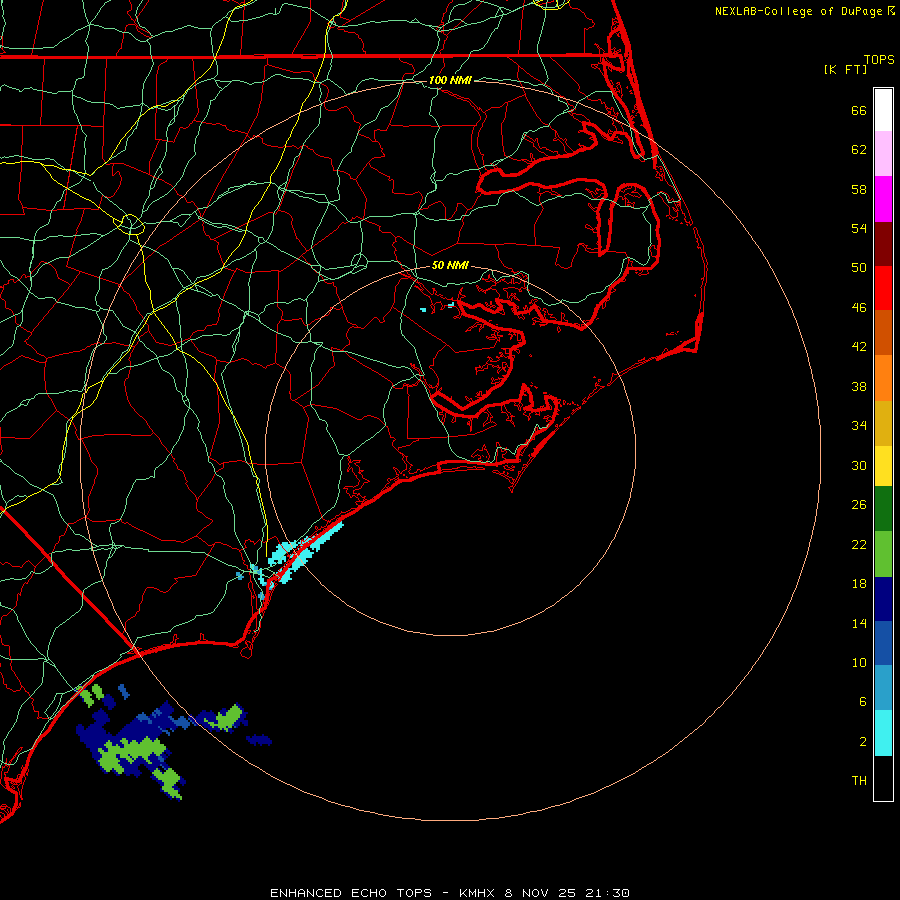This screenshot has height=900, width=900.
Task: Click the legend value 30
Action: point(859,465)
